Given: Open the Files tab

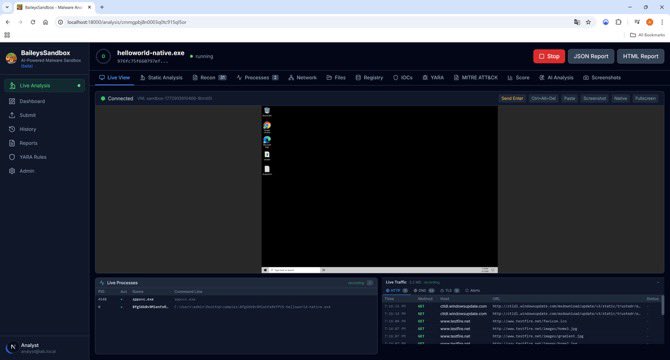Looking at the screenshot, I should (x=336, y=78).
